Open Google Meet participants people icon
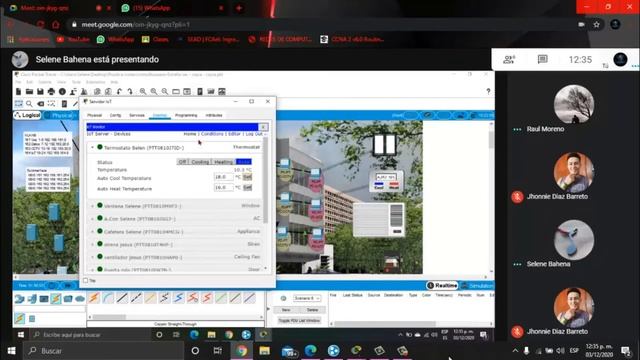 (509, 60)
